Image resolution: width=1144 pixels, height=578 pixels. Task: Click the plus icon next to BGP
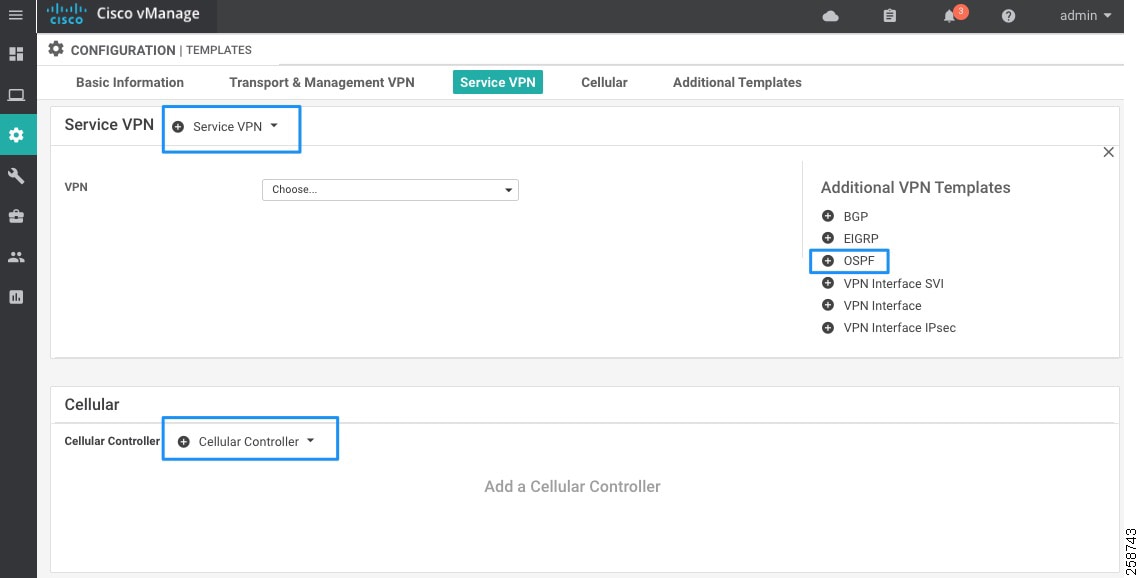(x=827, y=216)
